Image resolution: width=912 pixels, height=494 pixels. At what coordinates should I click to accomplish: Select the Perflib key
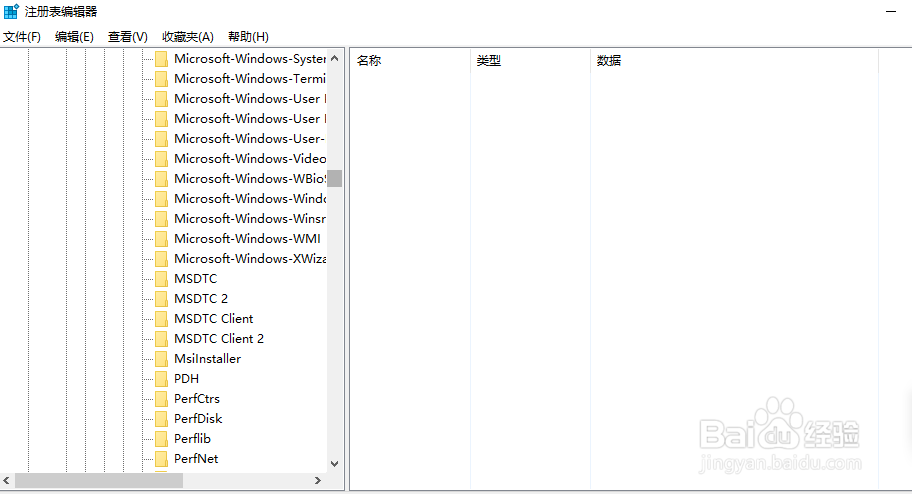pyautogui.click(x=192, y=439)
